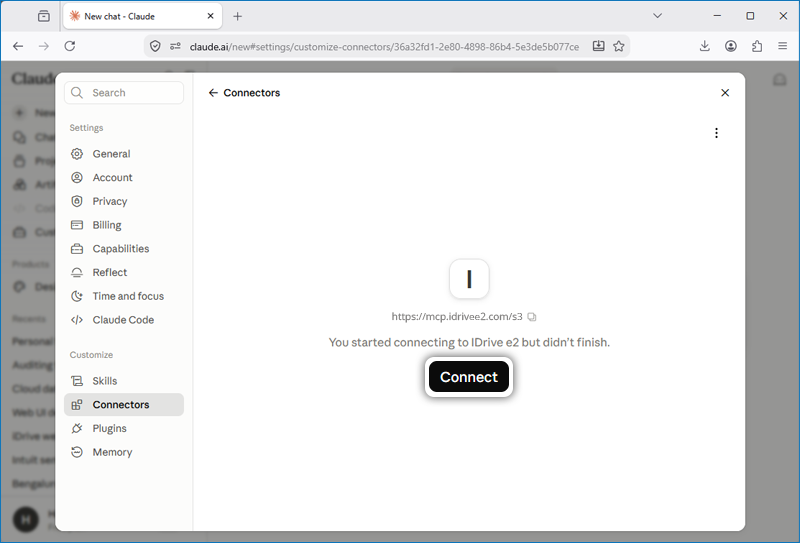Open the Billing section
The width and height of the screenshot is (800, 543).
click(x=123, y=225)
